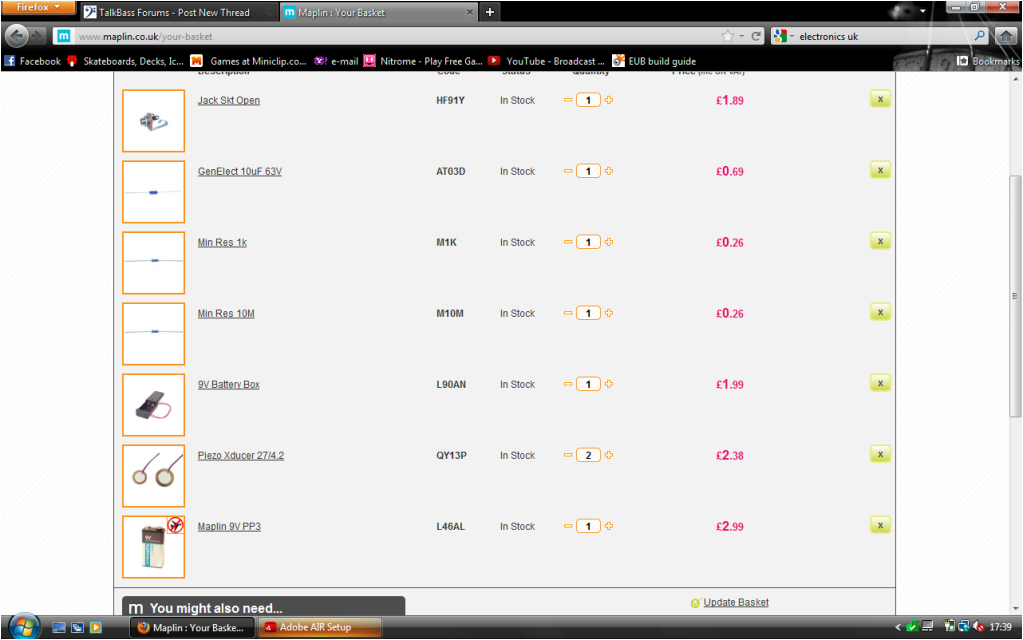Decrease quantity of Min Res 1k
1023x640 pixels.
click(x=568, y=242)
